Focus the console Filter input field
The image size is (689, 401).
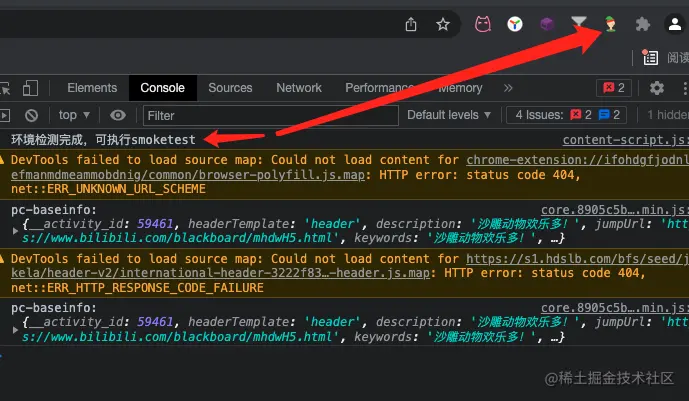[271, 116]
